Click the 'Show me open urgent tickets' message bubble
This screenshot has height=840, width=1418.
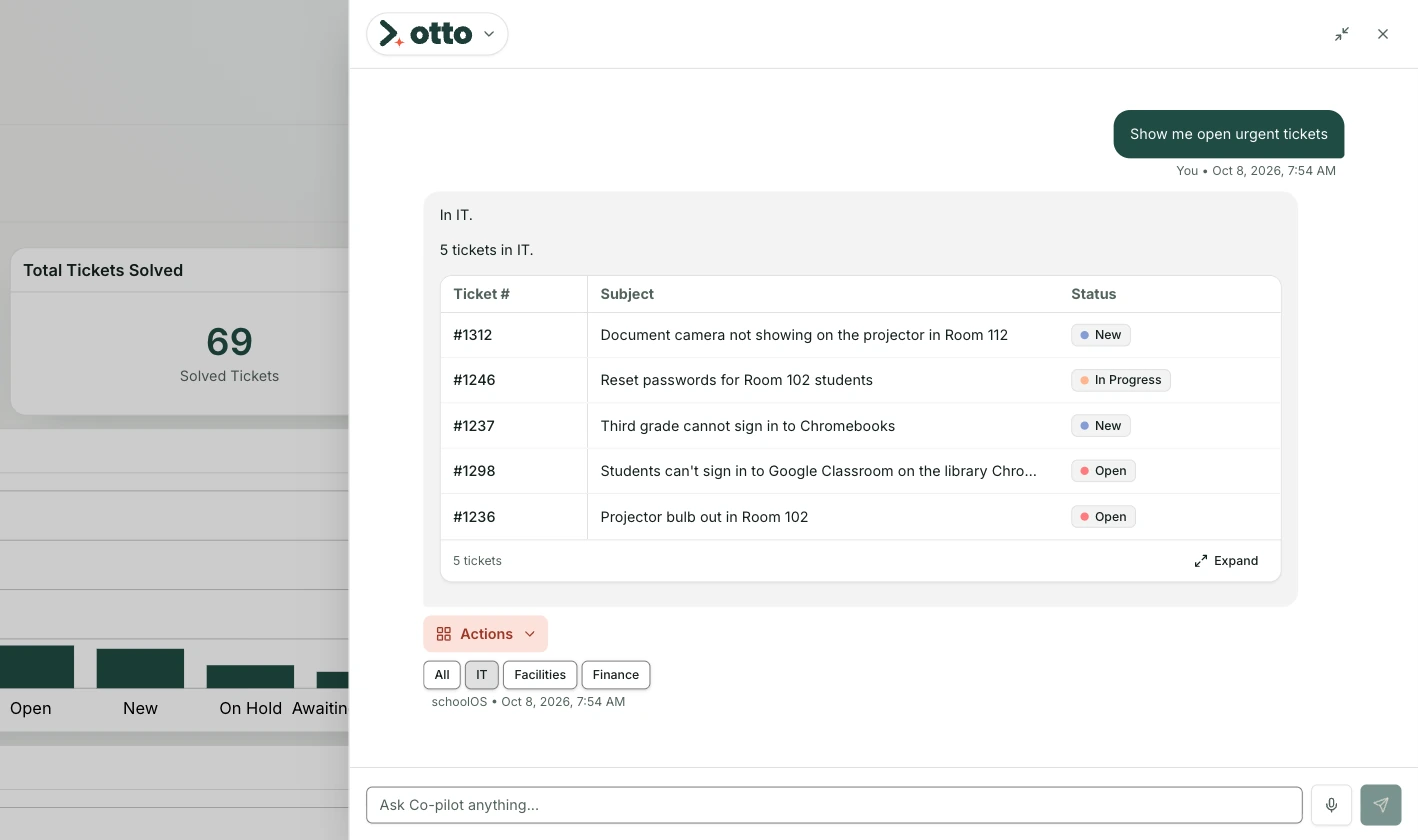pyautogui.click(x=1228, y=134)
